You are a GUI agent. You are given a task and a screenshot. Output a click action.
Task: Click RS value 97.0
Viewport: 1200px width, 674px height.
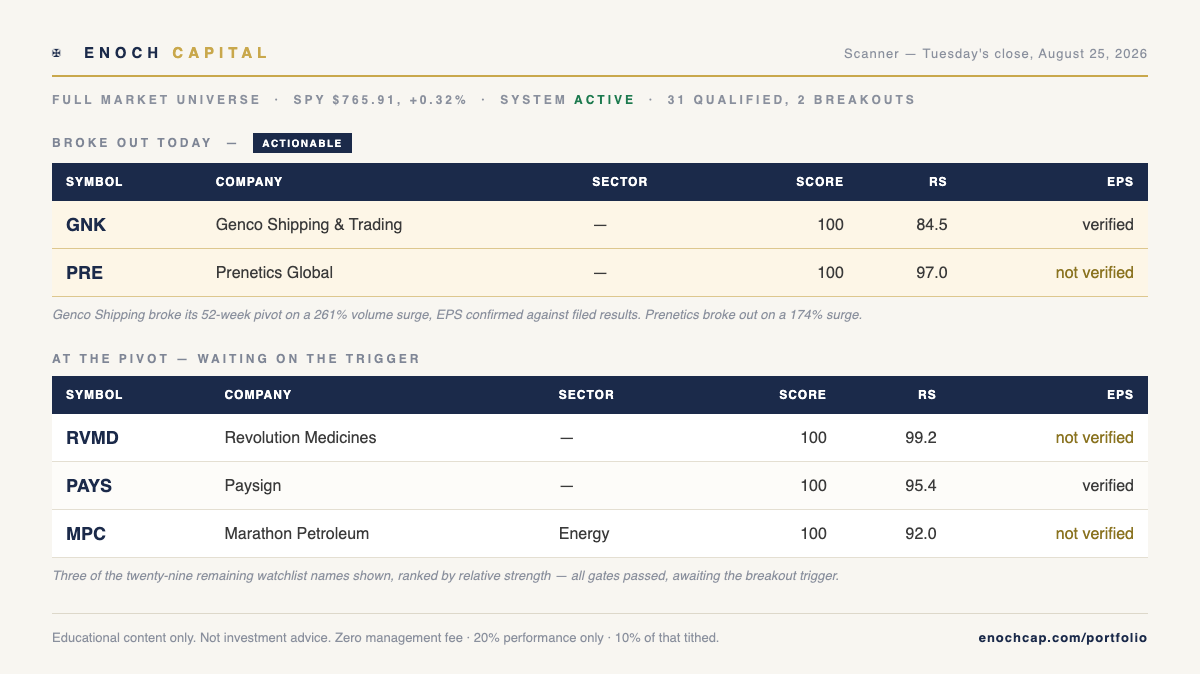pos(931,273)
